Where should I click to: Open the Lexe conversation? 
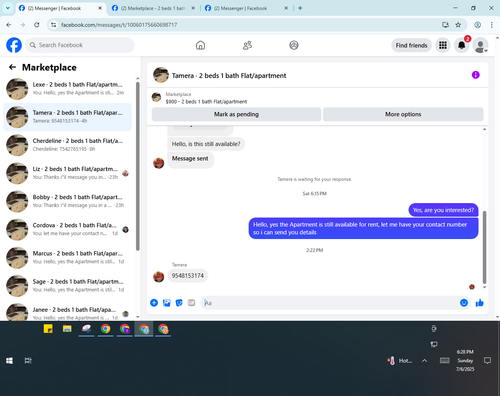pyautogui.click(x=67, y=89)
